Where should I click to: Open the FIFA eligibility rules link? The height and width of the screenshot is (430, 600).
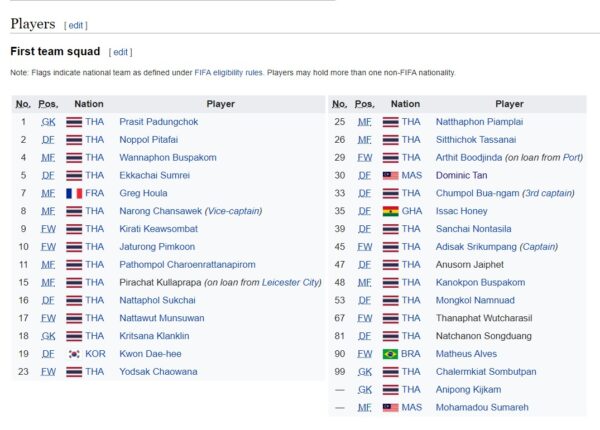coord(228,72)
